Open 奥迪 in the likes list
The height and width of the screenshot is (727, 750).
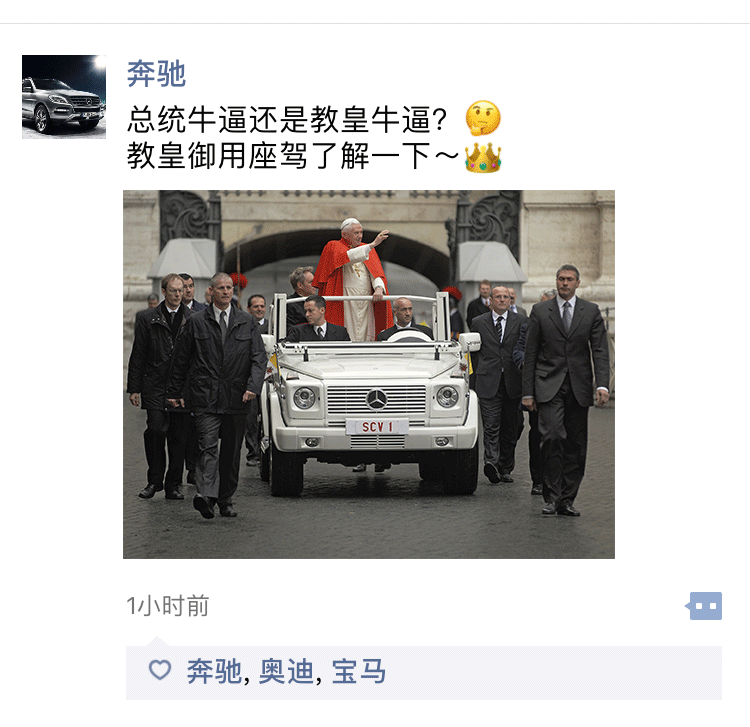(x=286, y=671)
